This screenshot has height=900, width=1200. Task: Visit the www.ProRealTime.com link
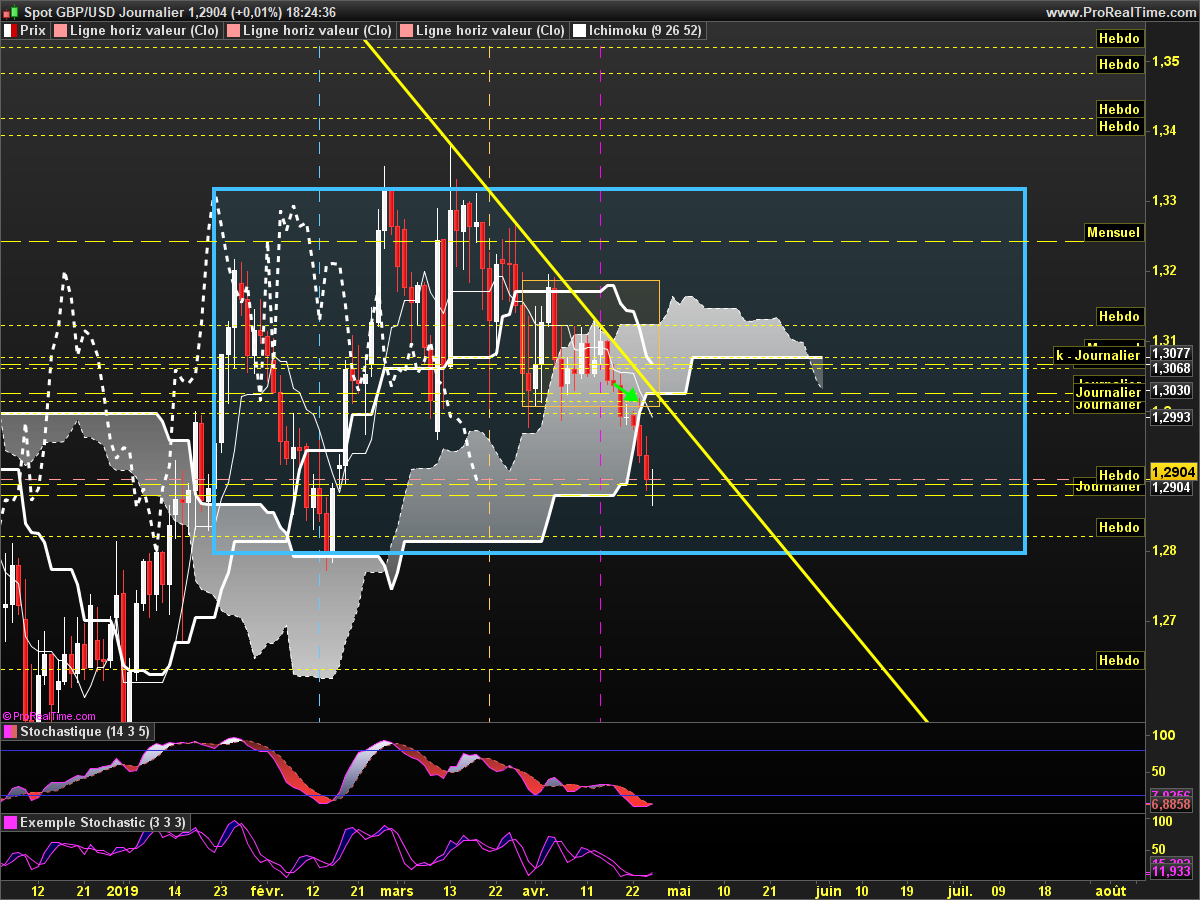pyautogui.click(x=1120, y=12)
